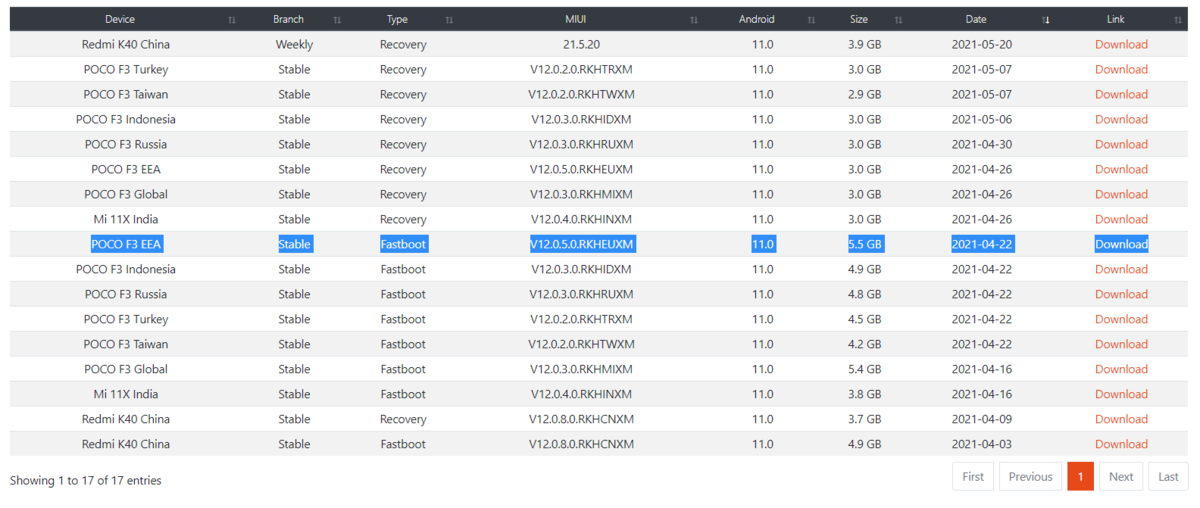Image resolution: width=1200 pixels, height=508 pixels.
Task: Download POCO F3 Taiwan Fastboot ROM
Action: point(1121,344)
